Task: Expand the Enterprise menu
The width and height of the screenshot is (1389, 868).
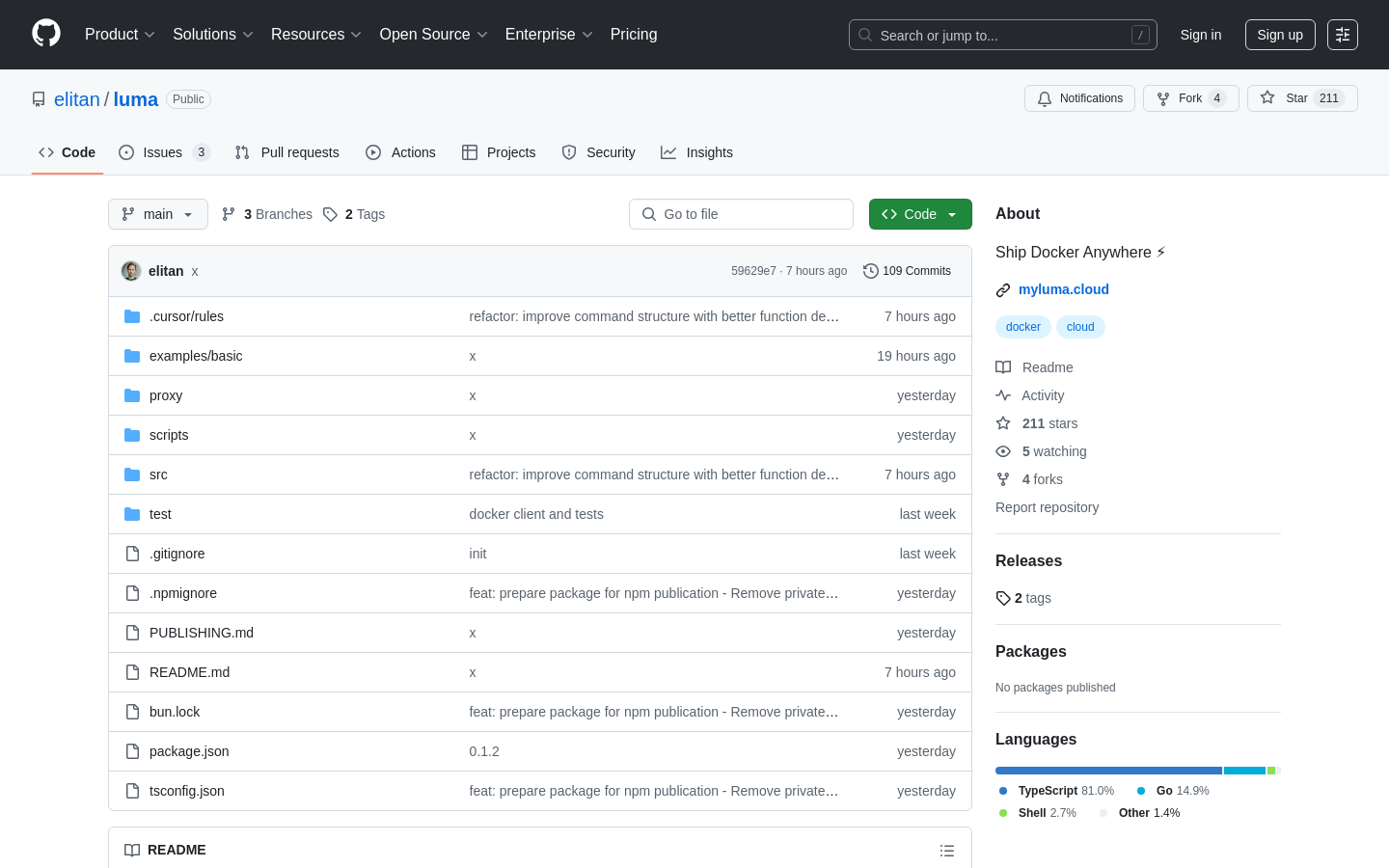Action: 549,35
